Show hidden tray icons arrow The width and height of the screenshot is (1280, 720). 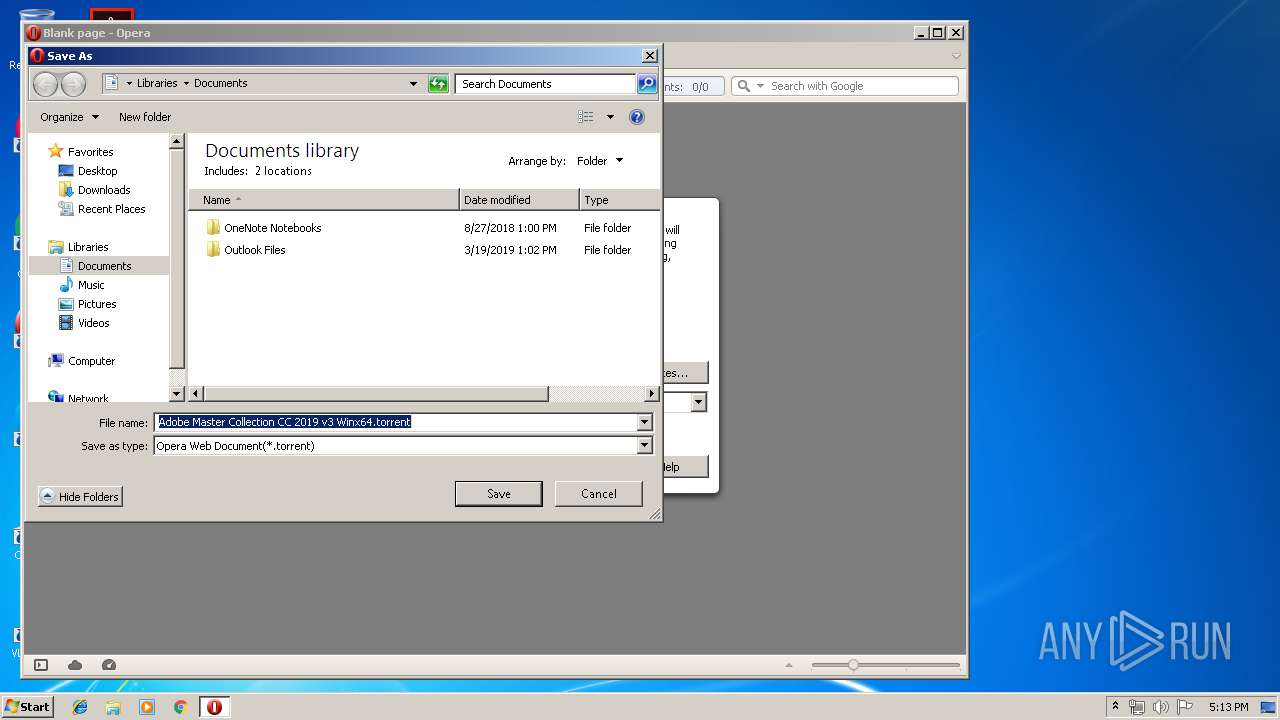click(1115, 707)
